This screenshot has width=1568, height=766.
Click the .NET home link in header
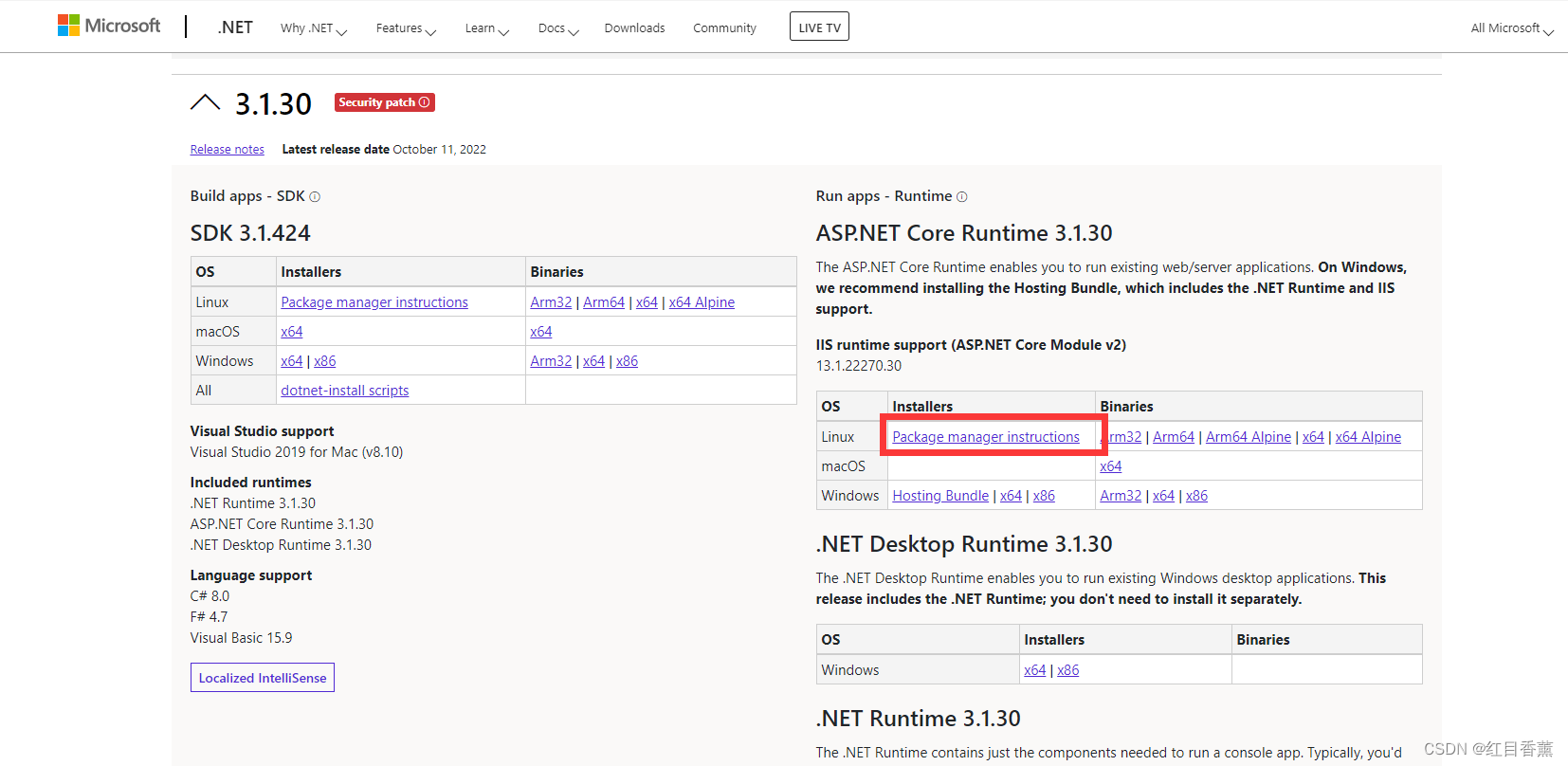pyautogui.click(x=234, y=27)
